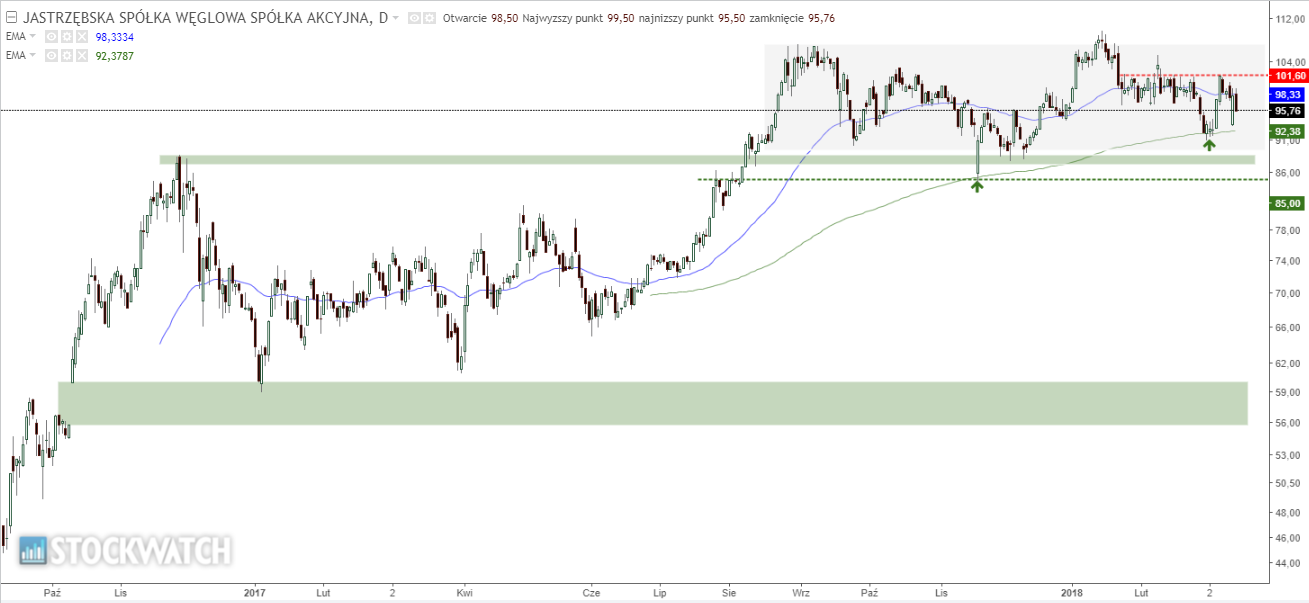Click the Lip label on the time axis

coord(659,592)
